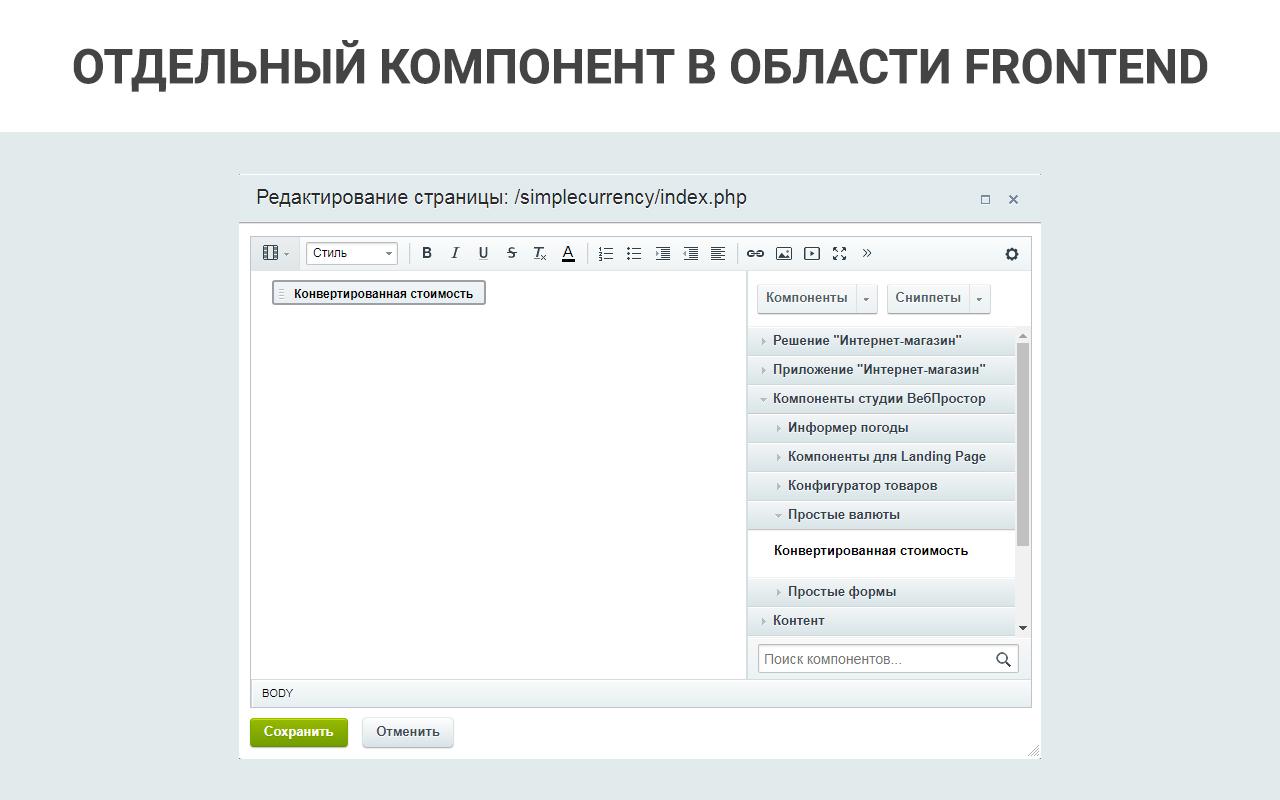Insert an image
This screenshot has height=800, width=1280.
[784, 253]
